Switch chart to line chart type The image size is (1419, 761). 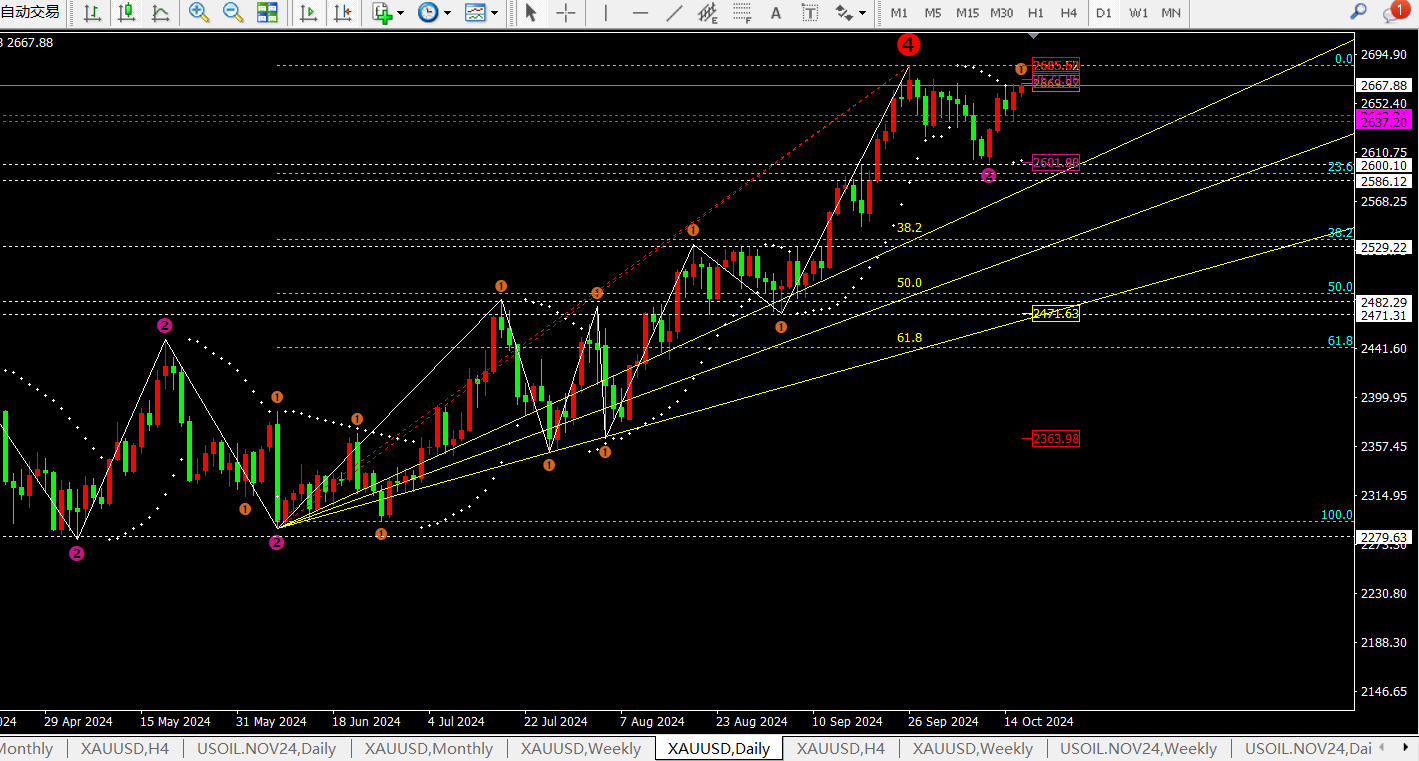point(160,13)
